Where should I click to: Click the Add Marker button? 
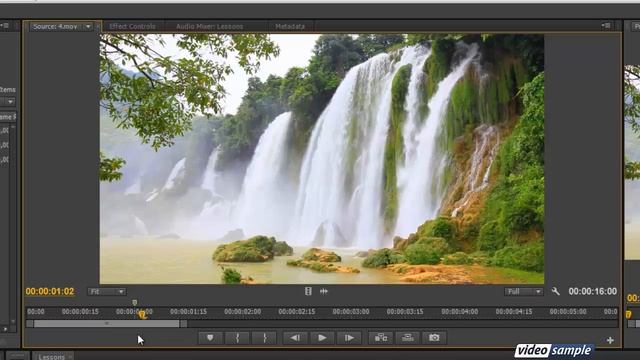(210, 338)
